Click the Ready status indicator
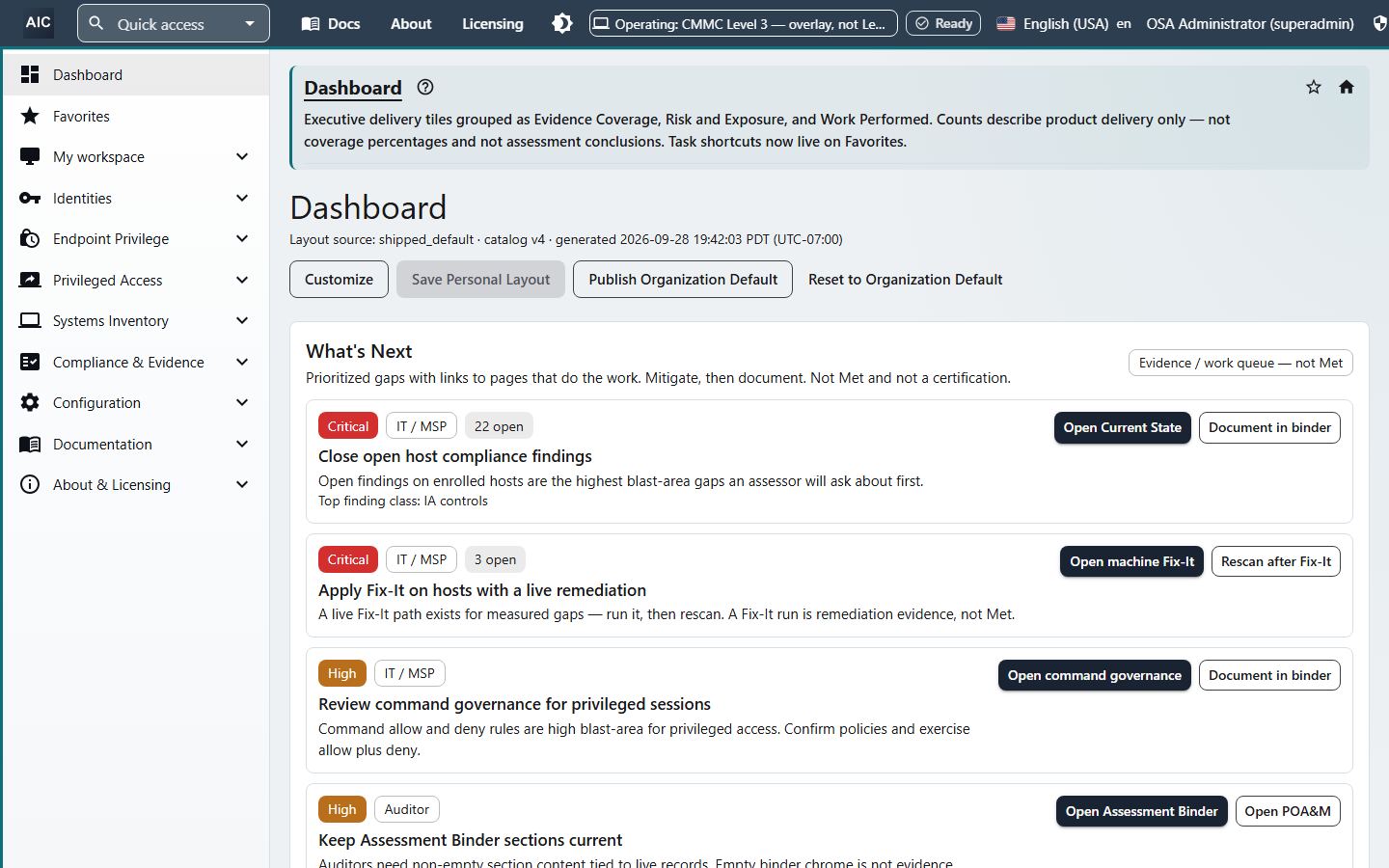The width and height of the screenshot is (1389, 868). [943, 23]
